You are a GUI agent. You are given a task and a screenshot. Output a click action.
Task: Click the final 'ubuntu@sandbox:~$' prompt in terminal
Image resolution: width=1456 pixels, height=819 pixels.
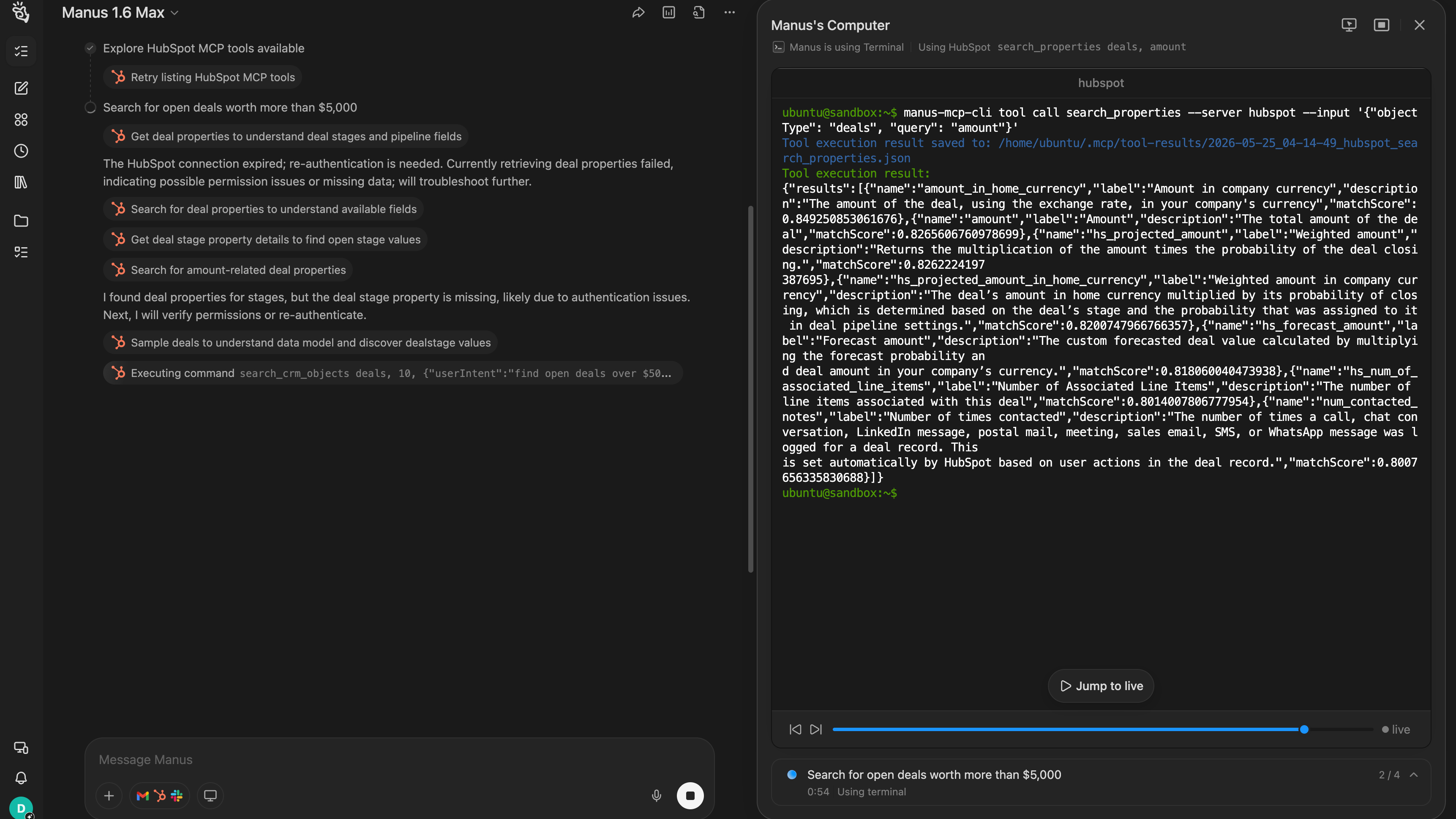[x=839, y=493]
